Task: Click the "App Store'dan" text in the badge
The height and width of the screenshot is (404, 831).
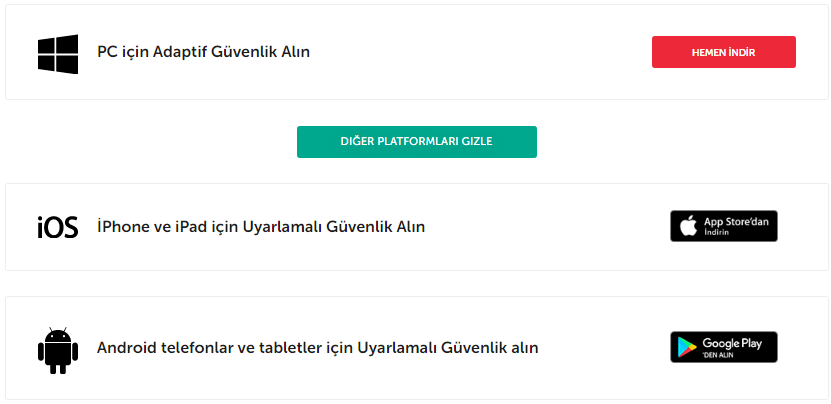Action: (x=736, y=221)
